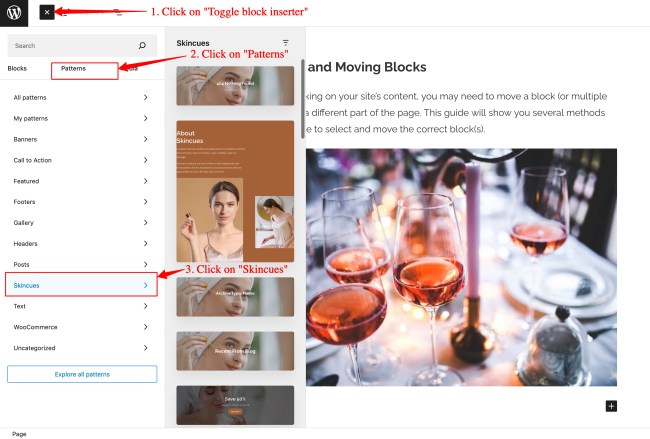Click the search magnifier icon
This screenshot has height=439, width=650.
point(142,45)
